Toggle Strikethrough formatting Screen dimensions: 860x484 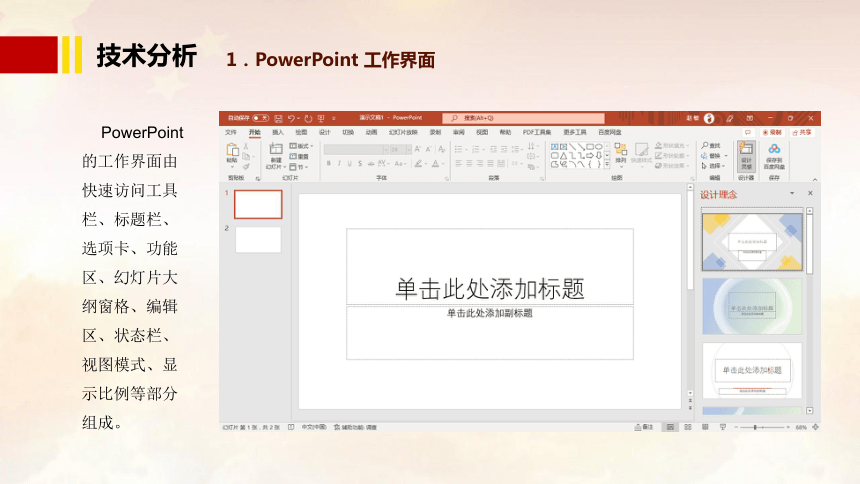pos(371,164)
